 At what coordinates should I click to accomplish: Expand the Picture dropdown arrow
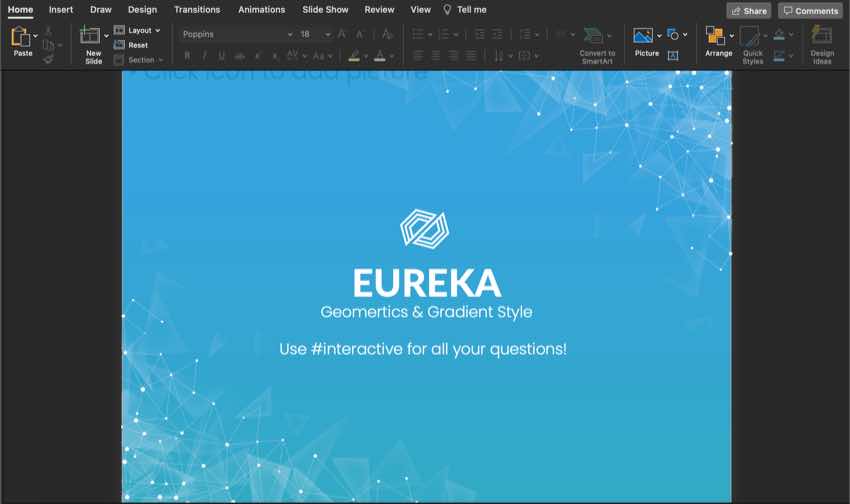pyautogui.click(x=659, y=36)
